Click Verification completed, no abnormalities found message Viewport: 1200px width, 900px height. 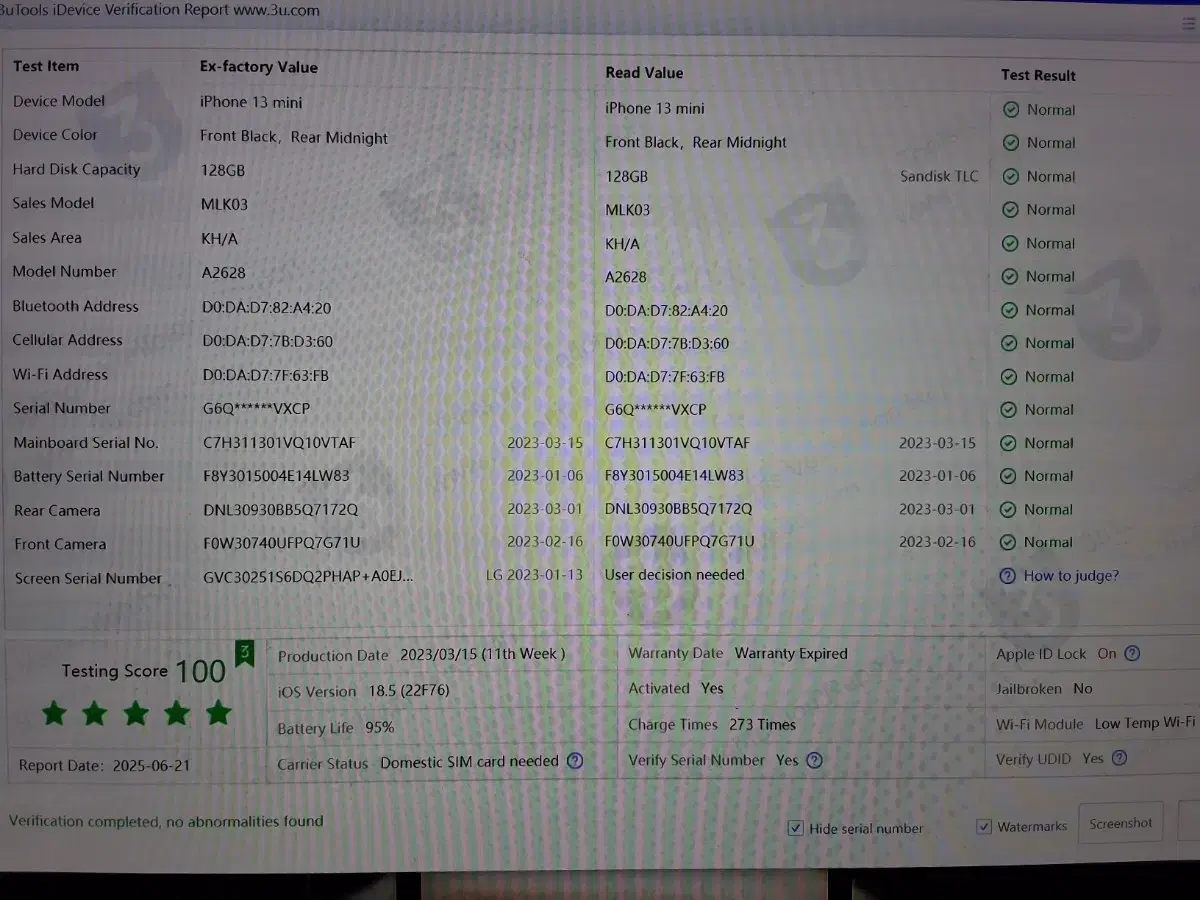pyautogui.click(x=166, y=821)
